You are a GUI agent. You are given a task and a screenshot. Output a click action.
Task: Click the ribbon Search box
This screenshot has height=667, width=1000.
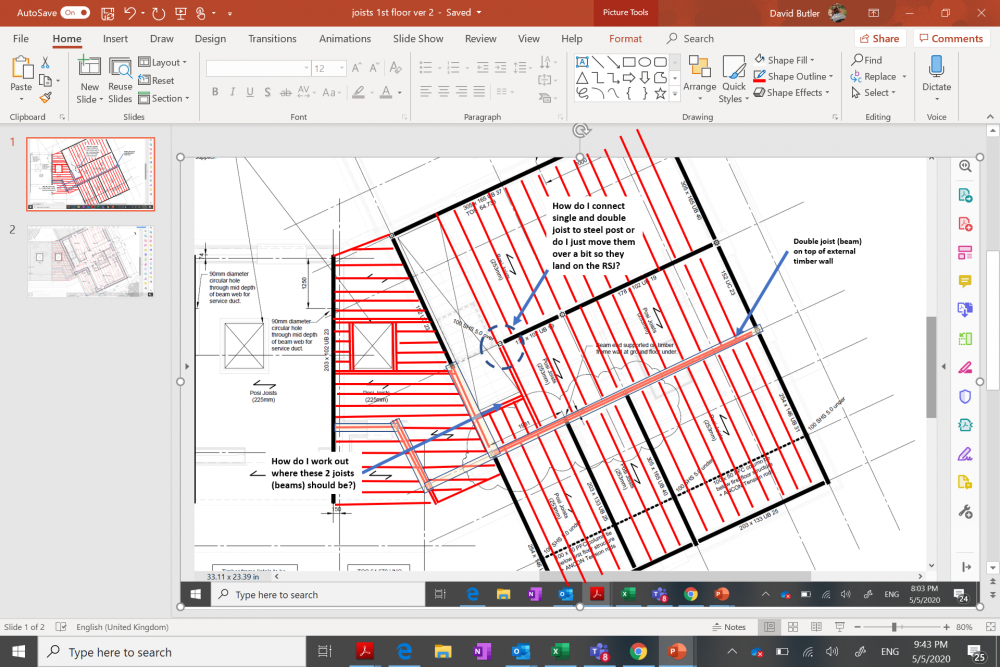click(691, 38)
